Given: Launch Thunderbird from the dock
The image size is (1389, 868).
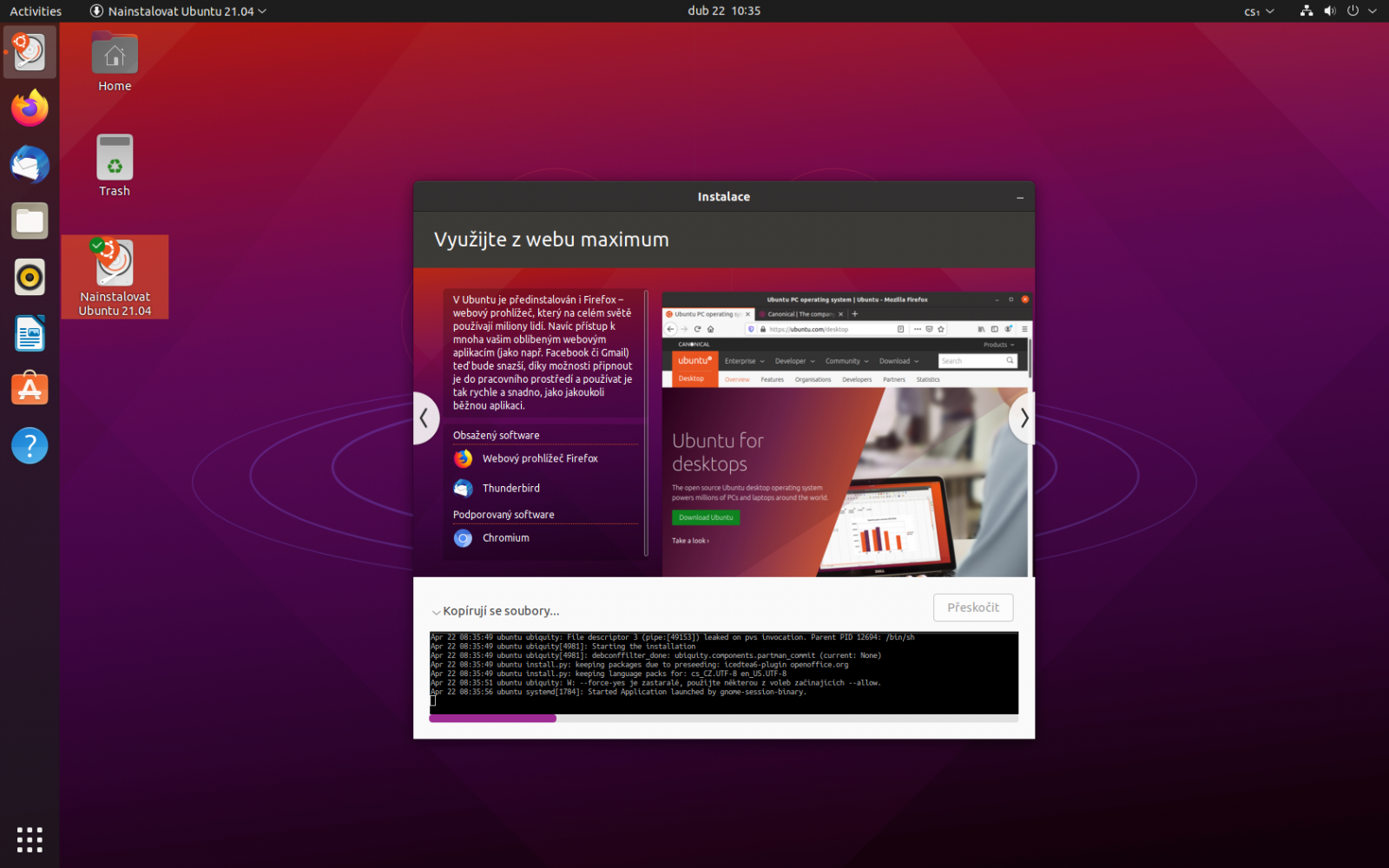Looking at the screenshot, I should coord(30,164).
